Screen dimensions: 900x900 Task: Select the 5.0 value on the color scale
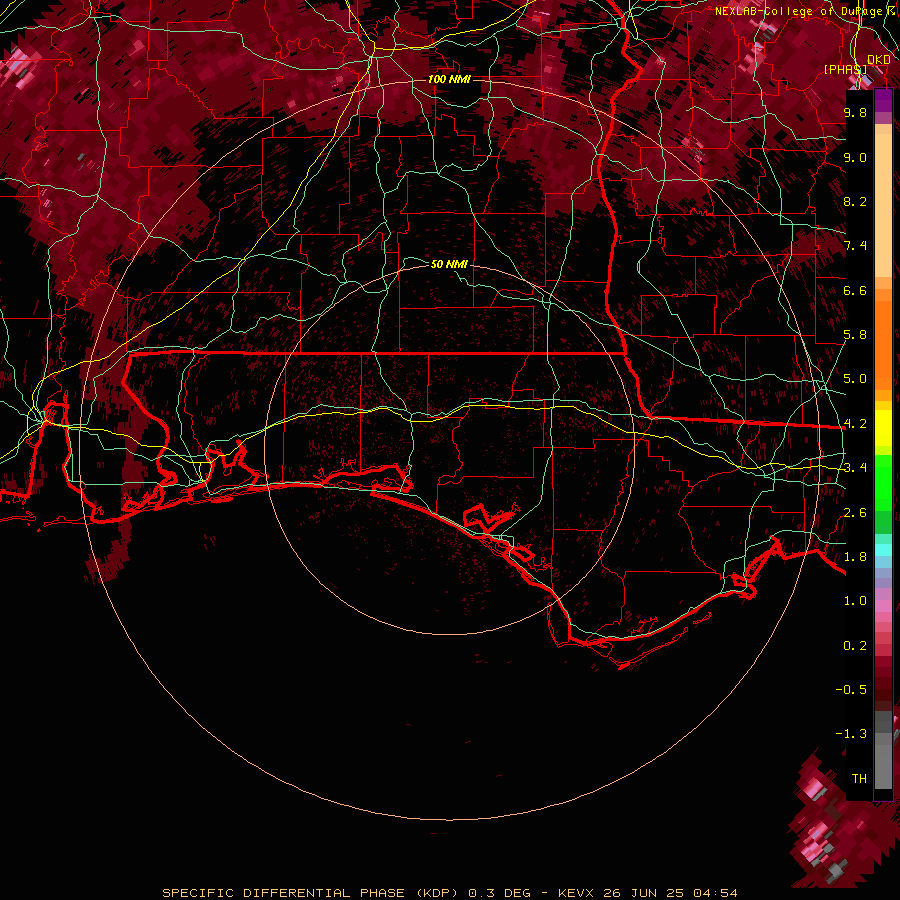(855, 379)
